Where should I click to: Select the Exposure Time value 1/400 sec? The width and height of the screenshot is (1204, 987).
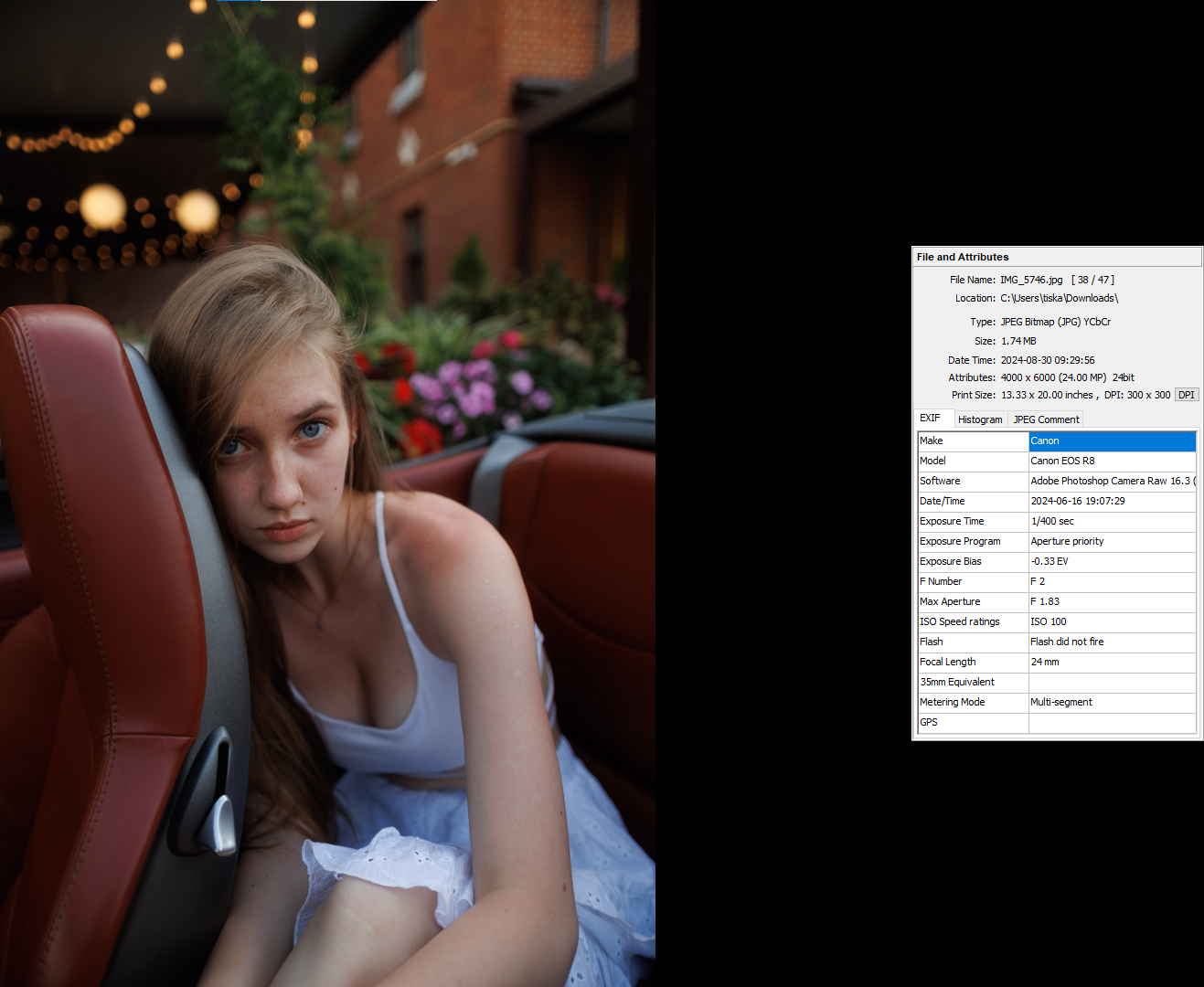1112,521
